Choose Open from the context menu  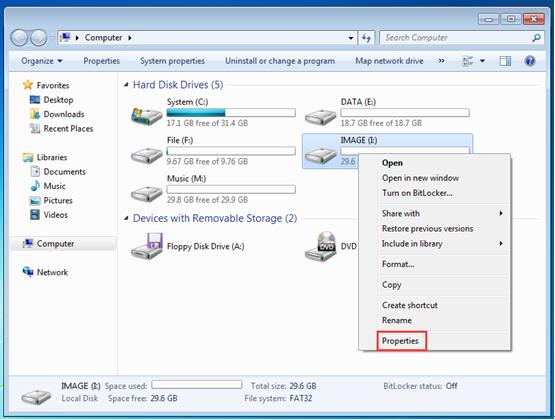pyautogui.click(x=392, y=163)
